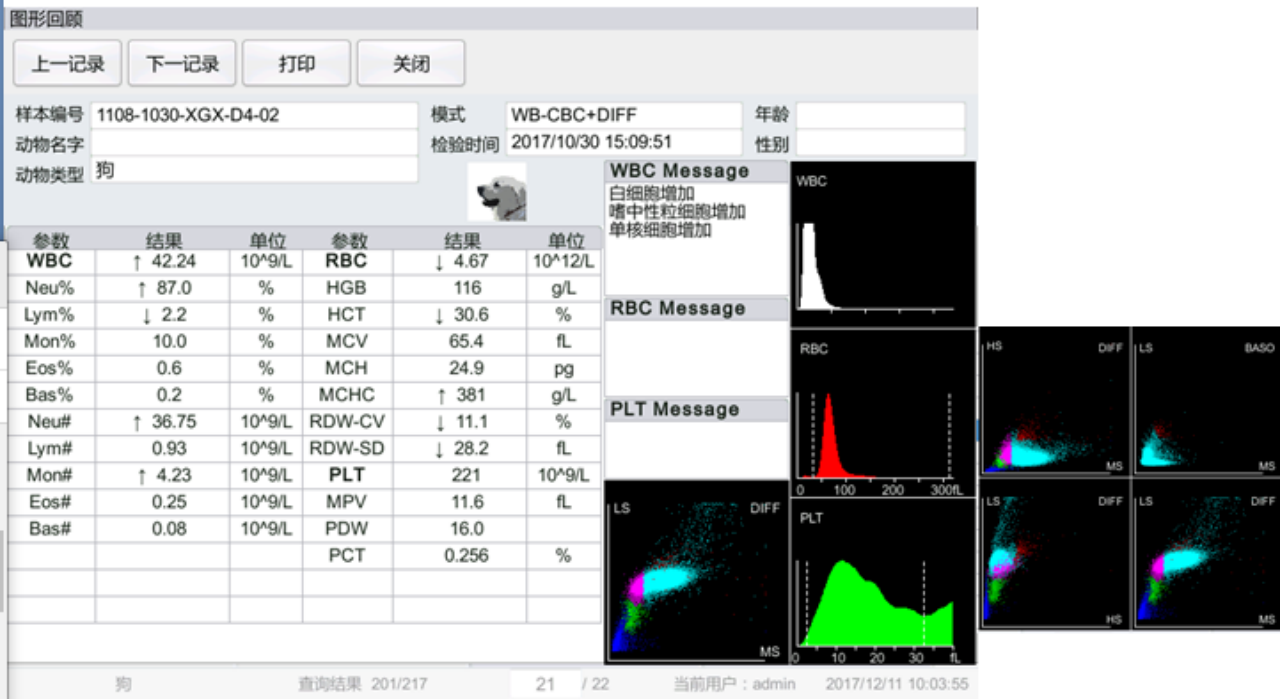The height and width of the screenshot is (699, 1280).
Task: Click the 上一记录 previous record button
Action: pos(67,64)
